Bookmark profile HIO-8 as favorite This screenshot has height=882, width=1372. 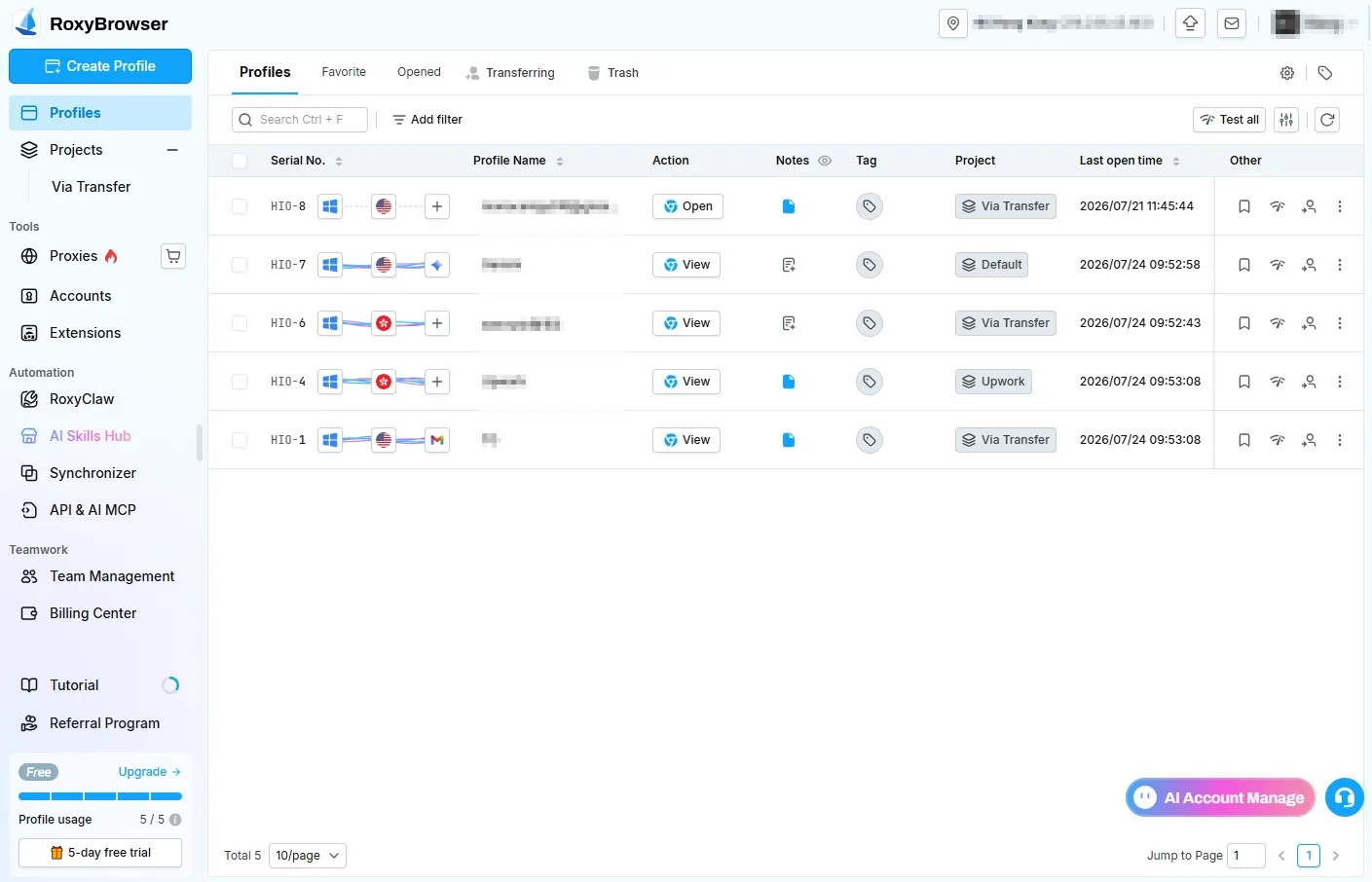(1244, 206)
